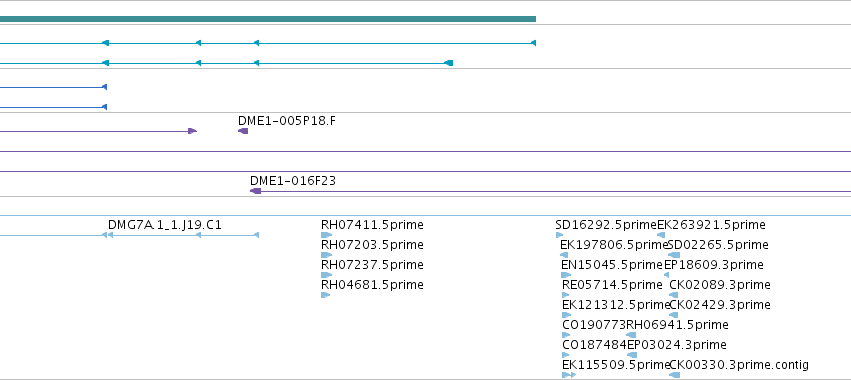This screenshot has height=380, width=851.
Task: Click the EP03024.3prime feature marker
Action: (x=632, y=355)
